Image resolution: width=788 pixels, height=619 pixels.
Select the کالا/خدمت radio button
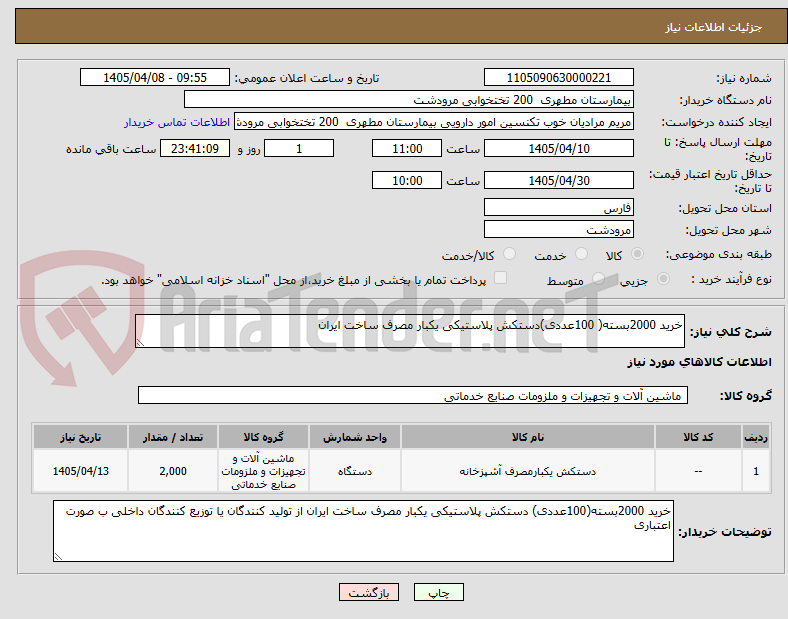pos(509,254)
